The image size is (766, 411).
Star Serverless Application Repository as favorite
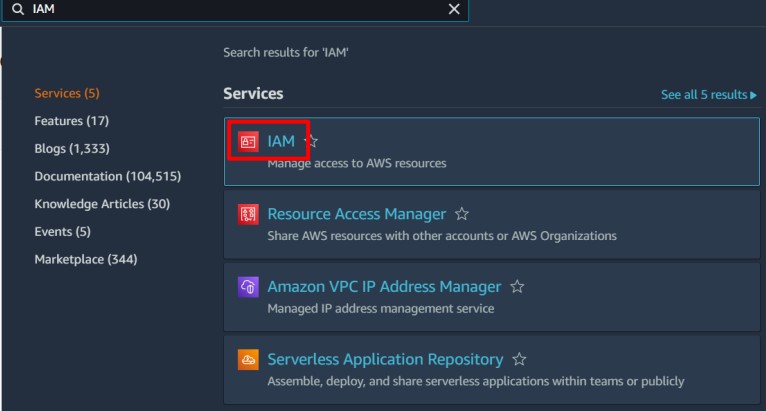pos(519,359)
